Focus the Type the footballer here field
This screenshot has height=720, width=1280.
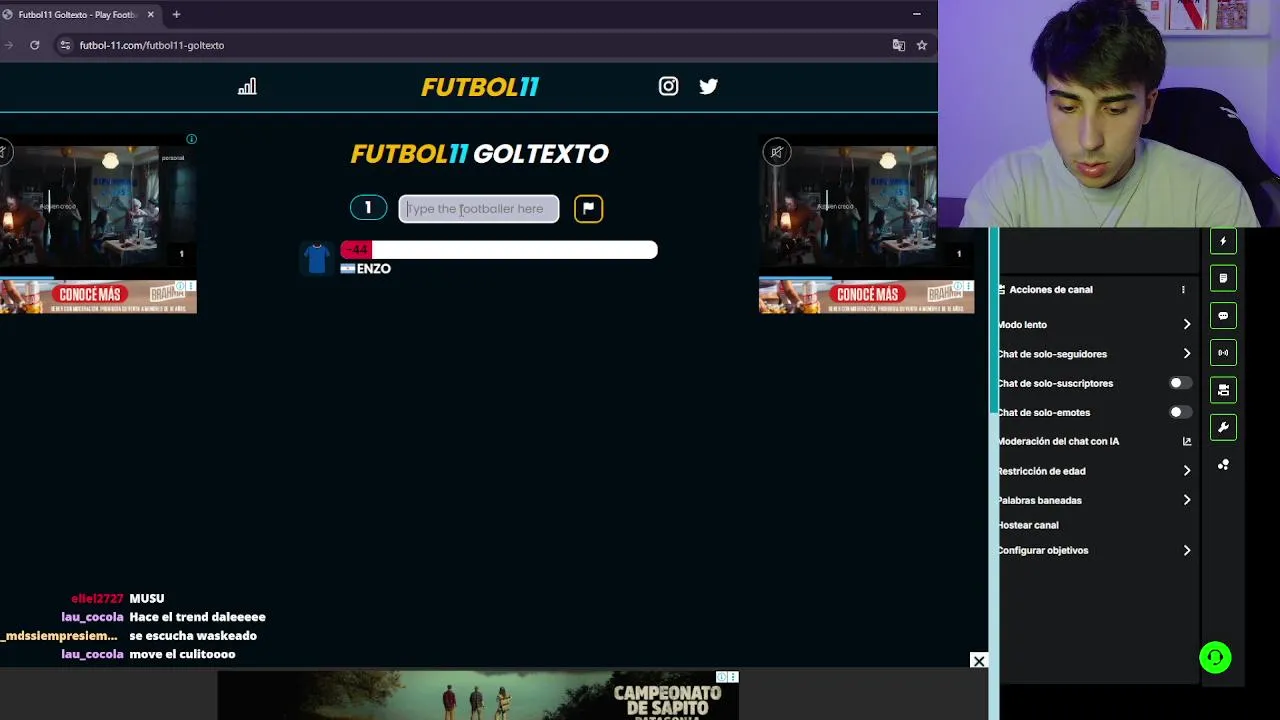pos(479,208)
